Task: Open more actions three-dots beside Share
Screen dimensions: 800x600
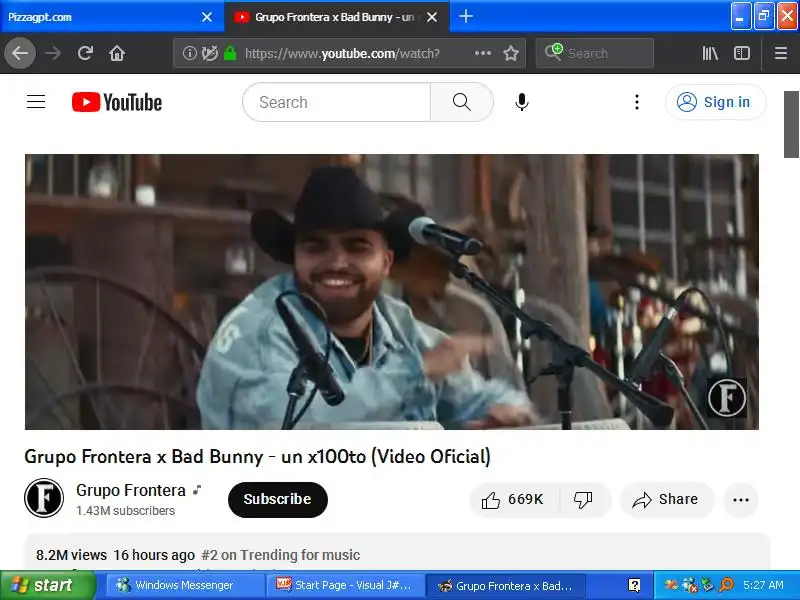Action: 741,499
